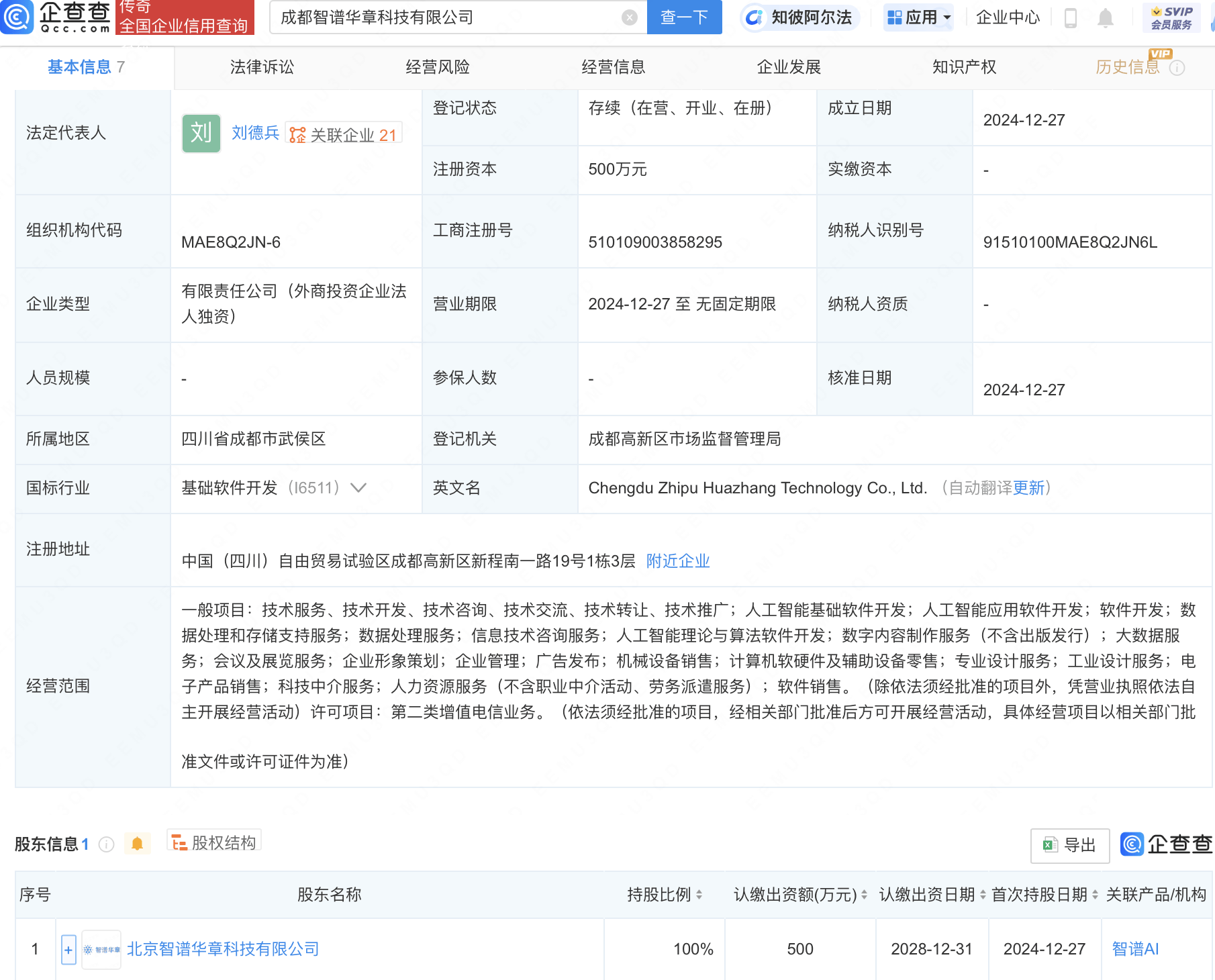1215x980 pixels.
Task: Click the mobile phone icon
Action: click(1071, 18)
